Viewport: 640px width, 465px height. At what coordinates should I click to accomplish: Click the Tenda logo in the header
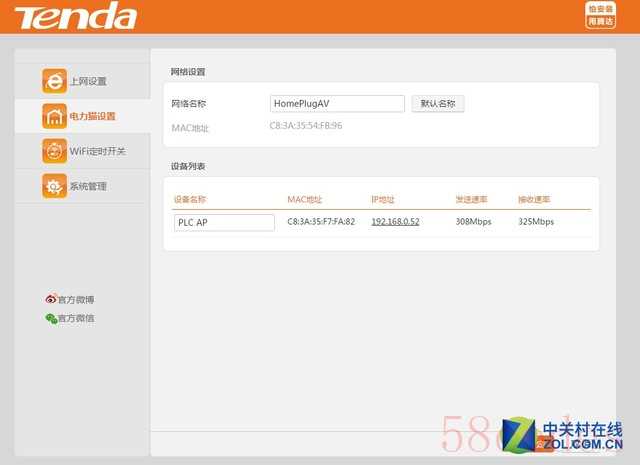click(75, 16)
